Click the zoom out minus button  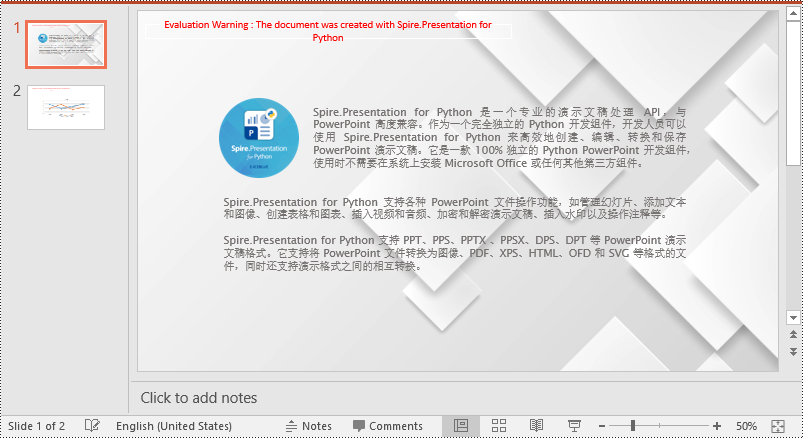coord(602,426)
